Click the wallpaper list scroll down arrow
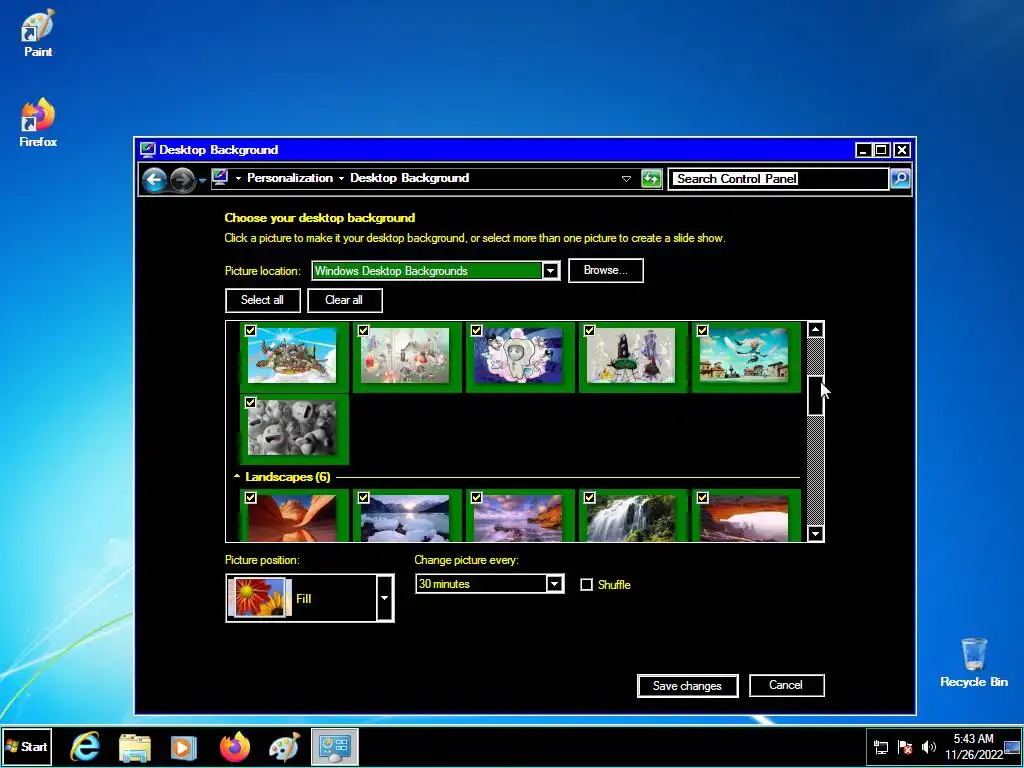 815,534
